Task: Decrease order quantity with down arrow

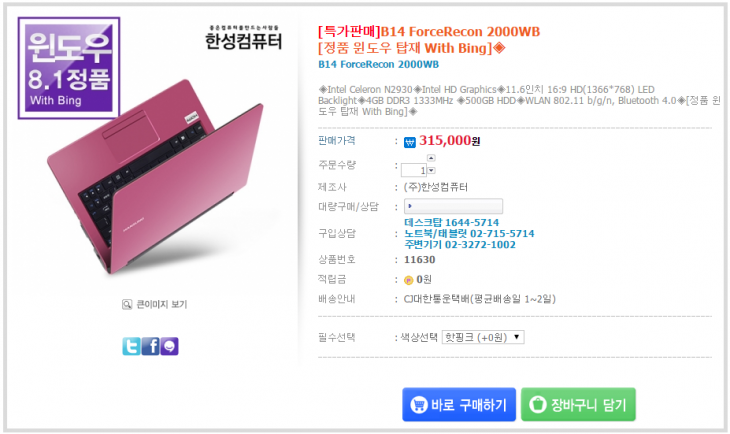Action: point(431,171)
